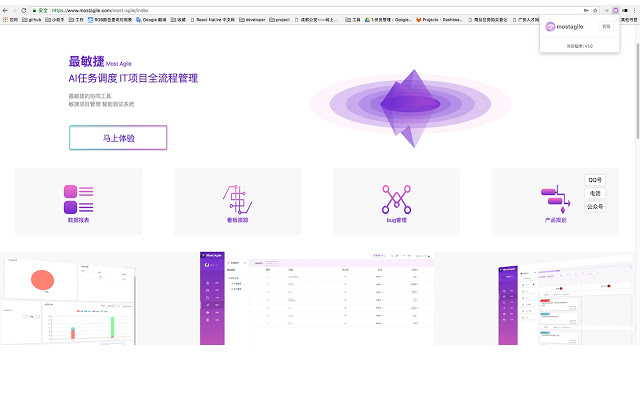Click the browser forward arrow

point(14,10)
